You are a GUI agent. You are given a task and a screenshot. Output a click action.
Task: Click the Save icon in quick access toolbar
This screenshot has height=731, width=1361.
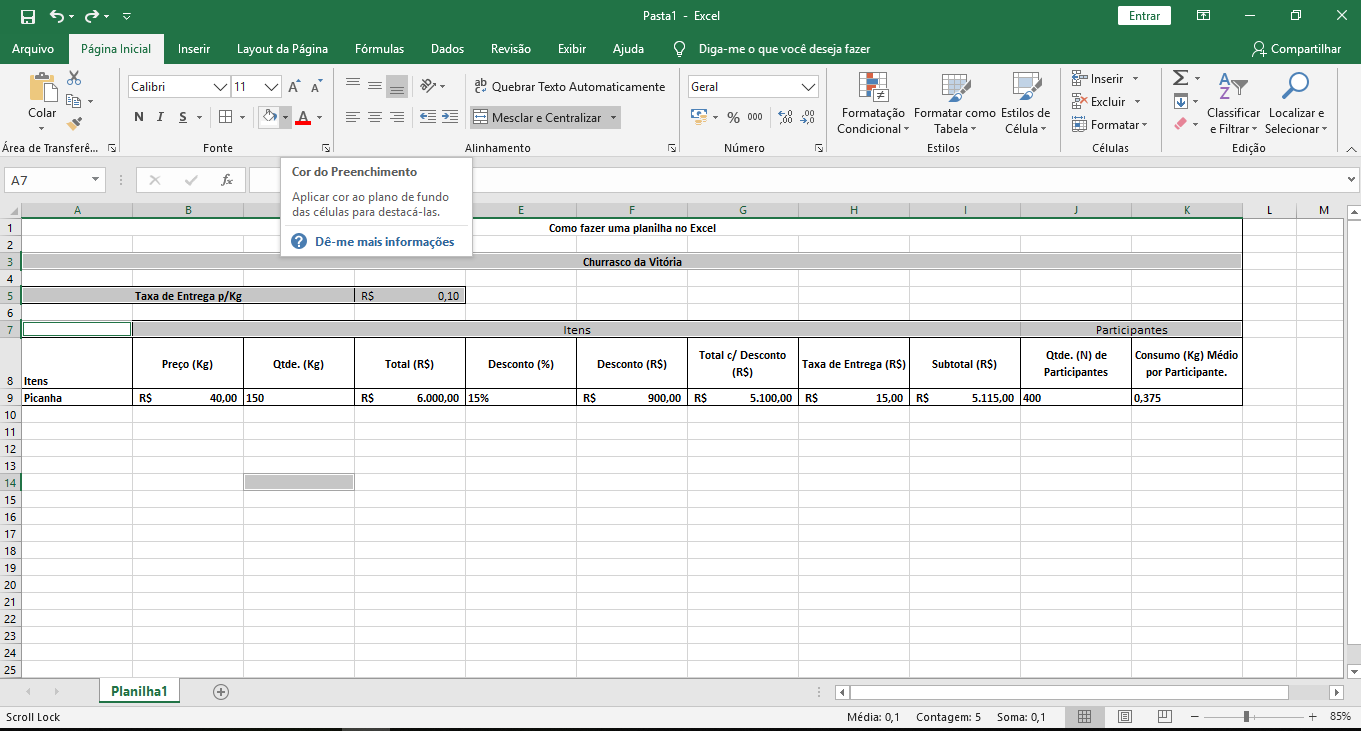pyautogui.click(x=28, y=16)
